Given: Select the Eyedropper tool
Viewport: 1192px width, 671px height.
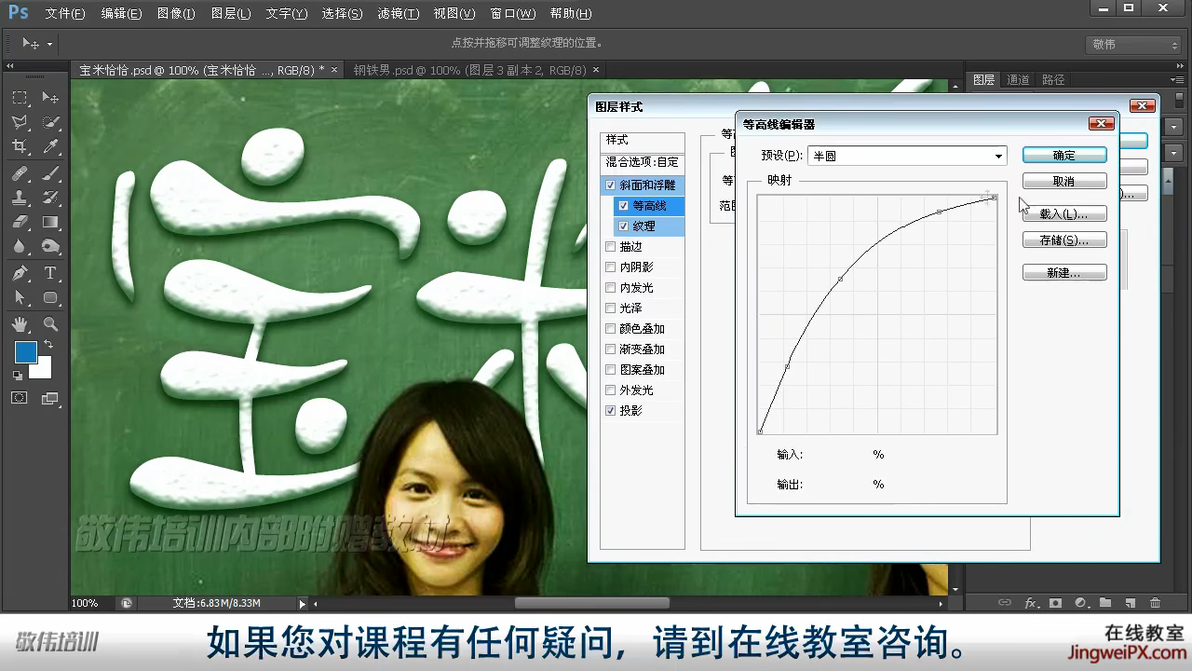Looking at the screenshot, I should pos(50,146).
